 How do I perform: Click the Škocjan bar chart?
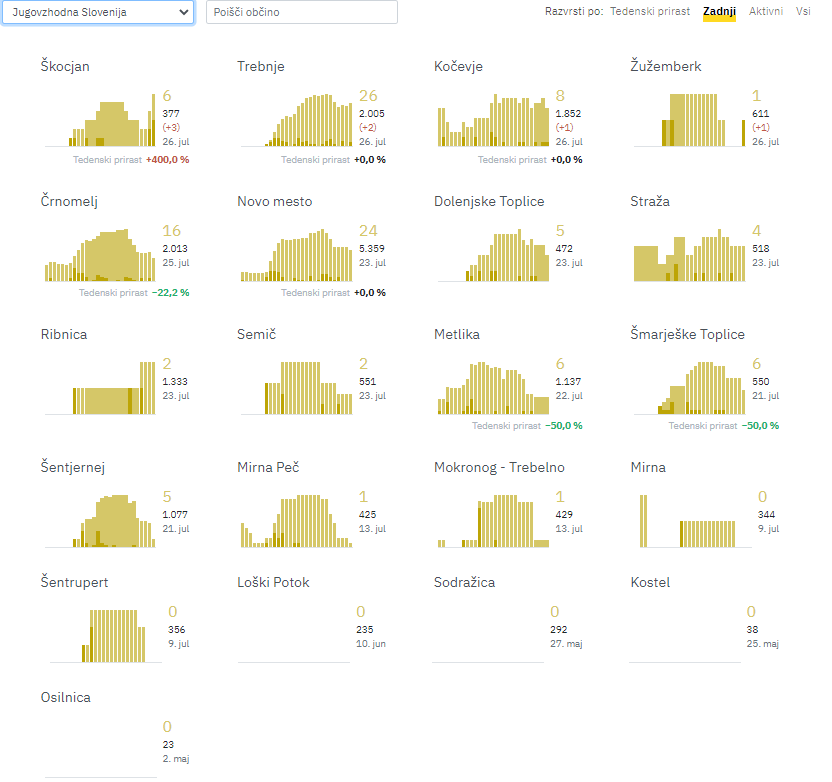point(101,120)
